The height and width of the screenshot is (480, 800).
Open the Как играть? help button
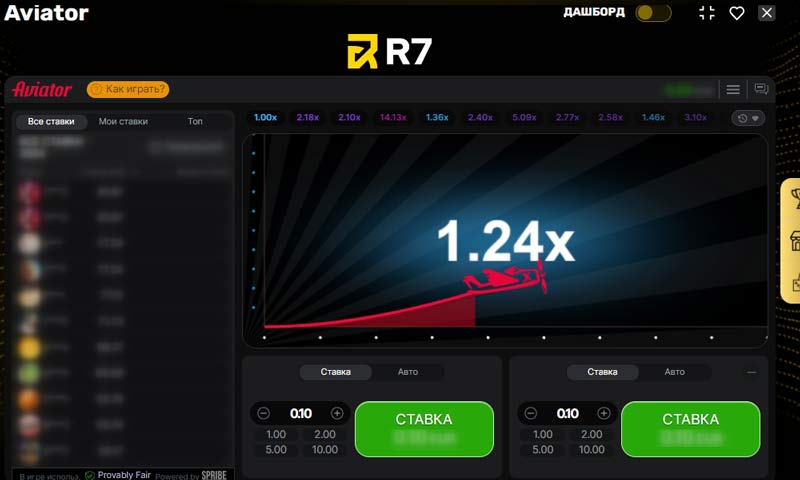tap(128, 89)
